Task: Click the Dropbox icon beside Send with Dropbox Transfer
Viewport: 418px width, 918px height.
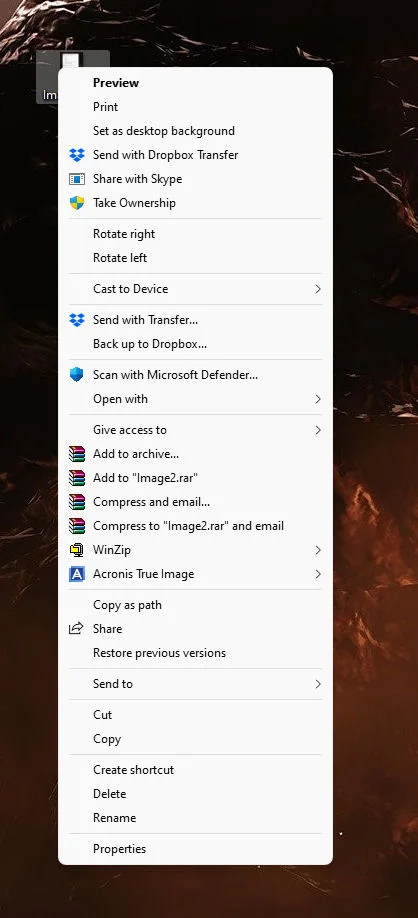Action: click(77, 155)
